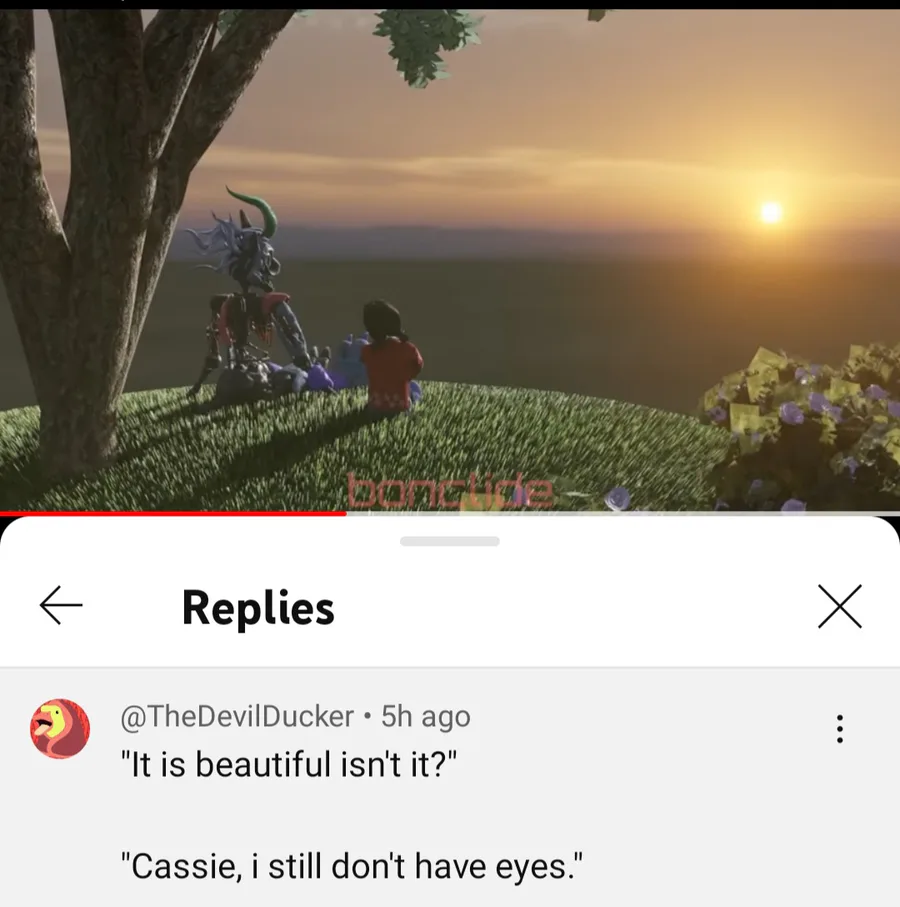The height and width of the screenshot is (907, 900).
Task: Click the '5h ago' timestamp
Action: point(425,716)
